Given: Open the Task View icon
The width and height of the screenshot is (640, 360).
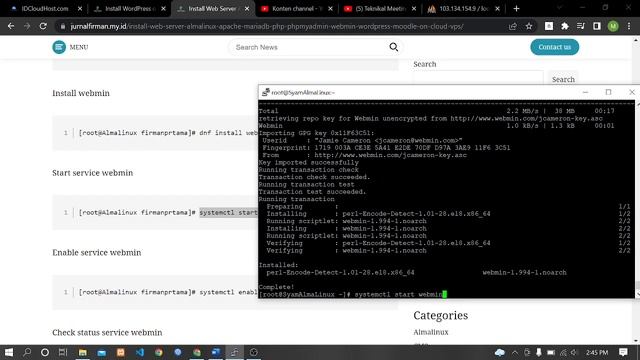Looking at the screenshot, I should (63, 352).
